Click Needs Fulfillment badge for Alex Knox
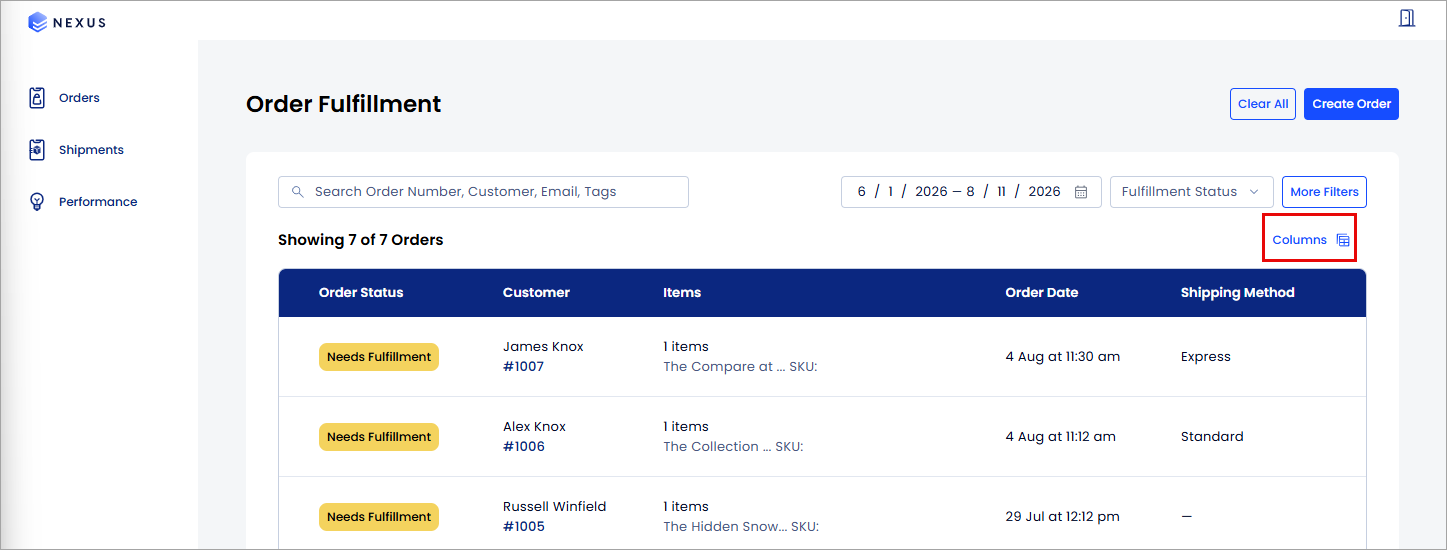1447x550 pixels. [379, 437]
